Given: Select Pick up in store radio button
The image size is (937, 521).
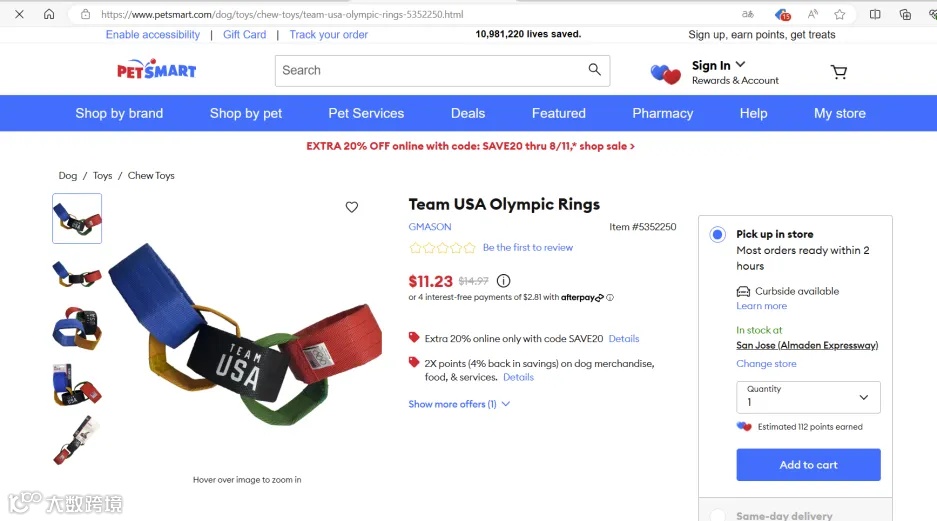Looking at the screenshot, I should pos(718,234).
